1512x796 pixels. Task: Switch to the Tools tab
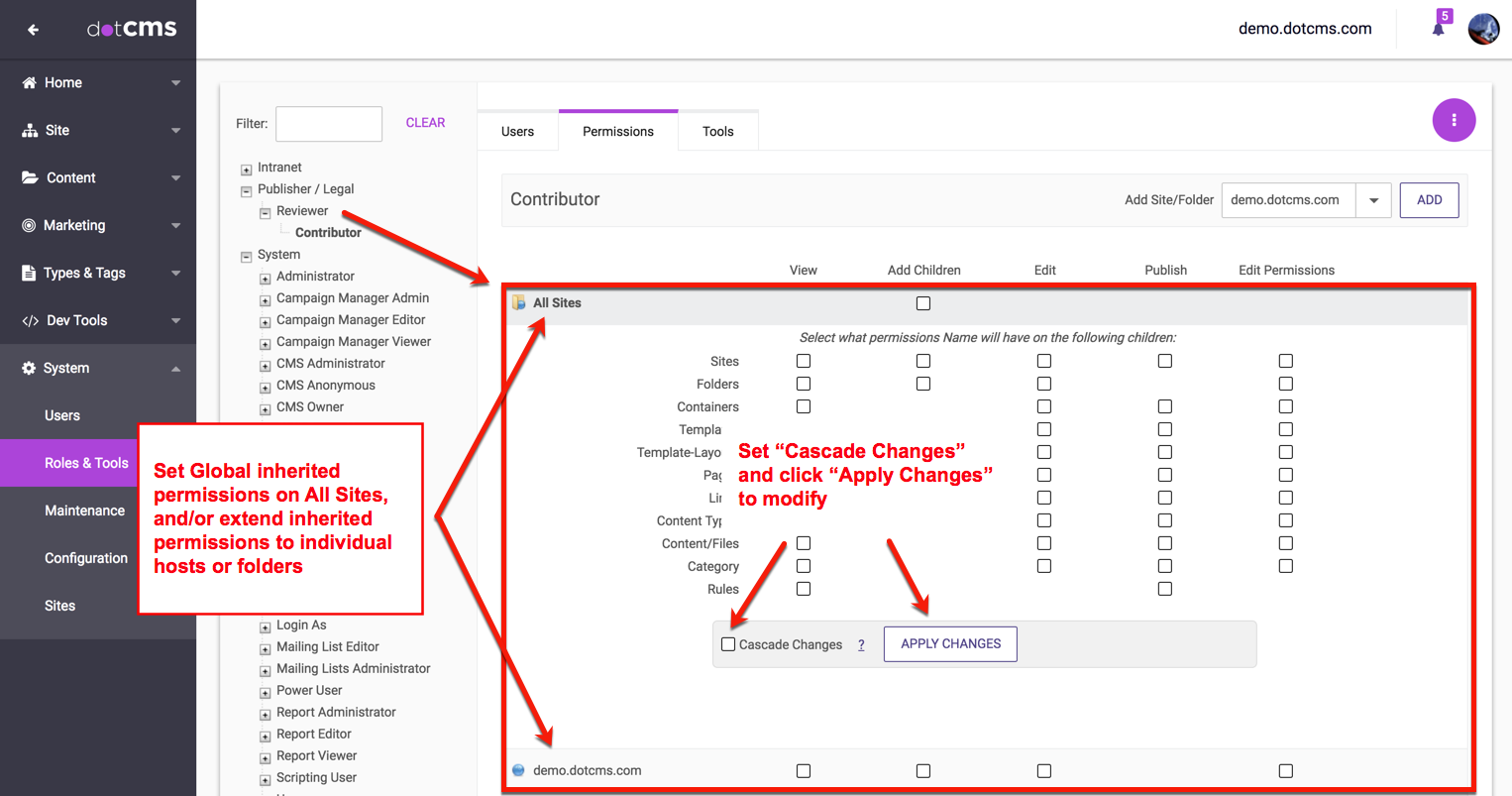tap(717, 131)
